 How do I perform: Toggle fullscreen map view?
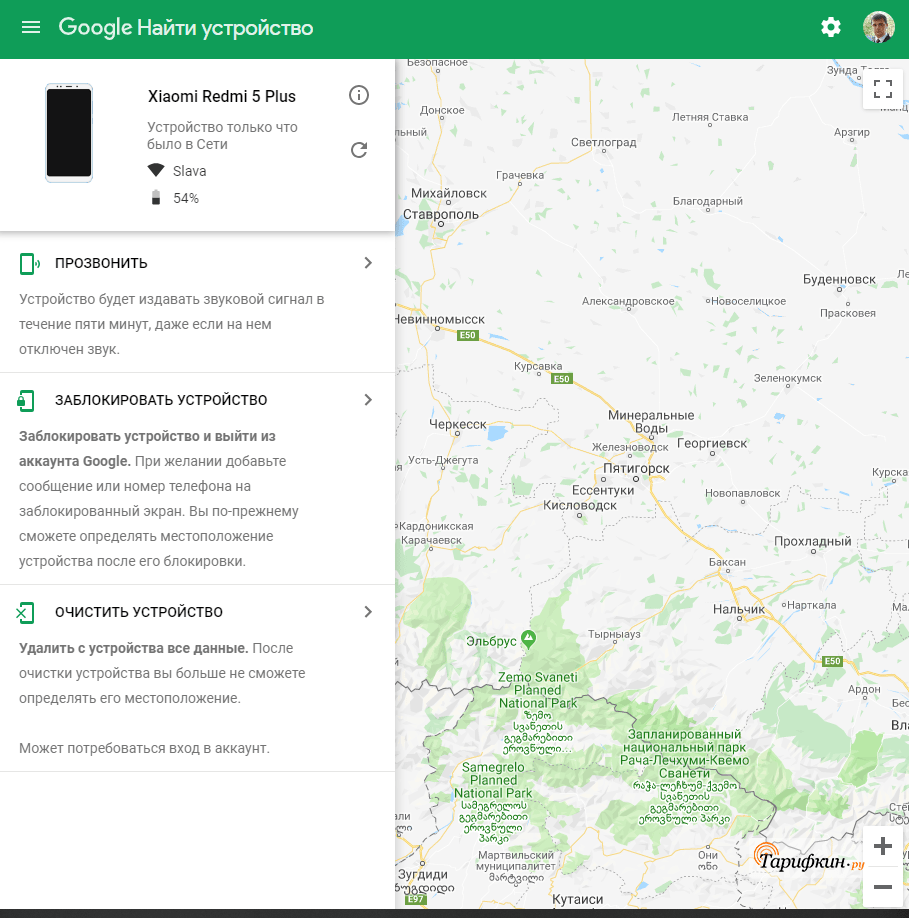point(882,89)
